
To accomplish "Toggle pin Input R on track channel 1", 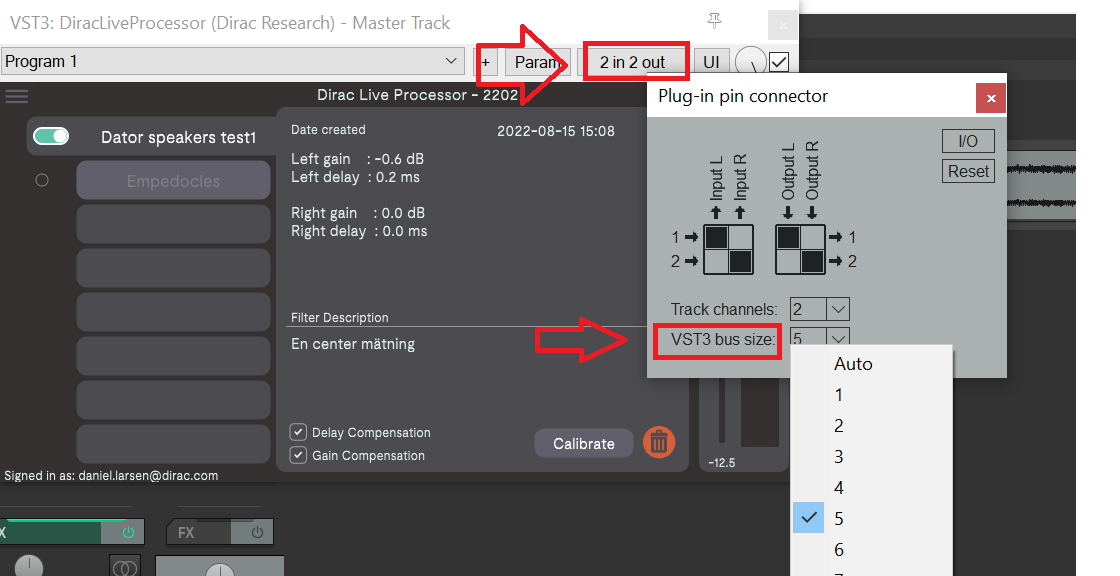I will click(741, 237).
